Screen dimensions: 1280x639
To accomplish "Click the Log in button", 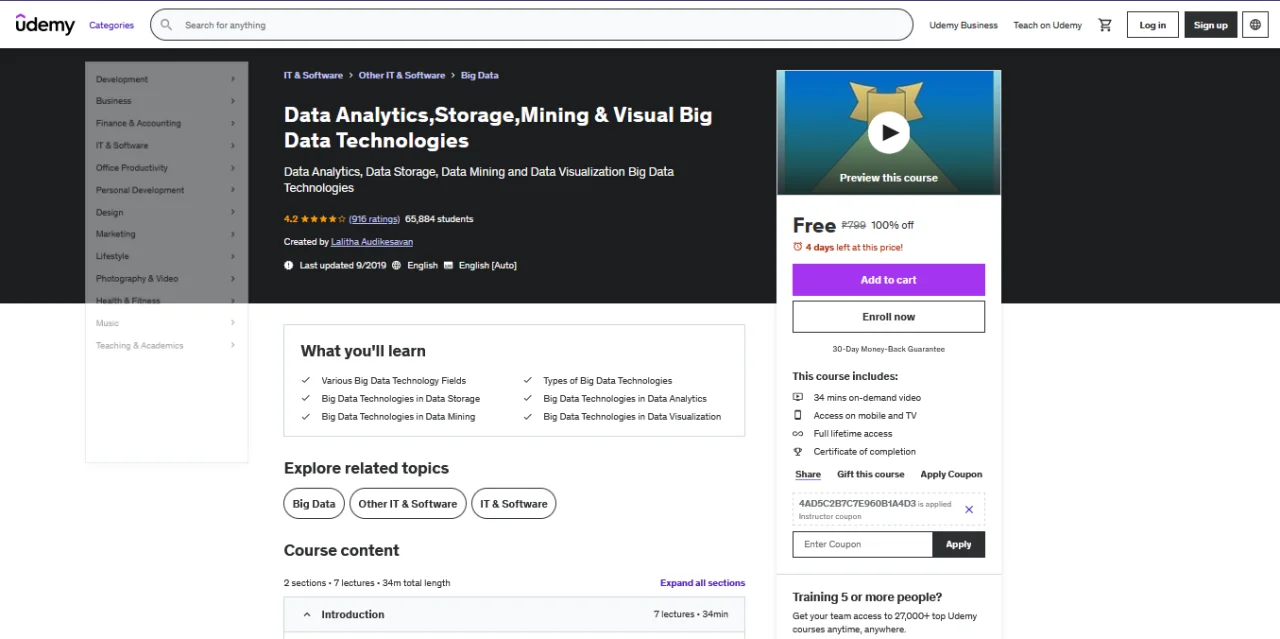I will 1152,25.
